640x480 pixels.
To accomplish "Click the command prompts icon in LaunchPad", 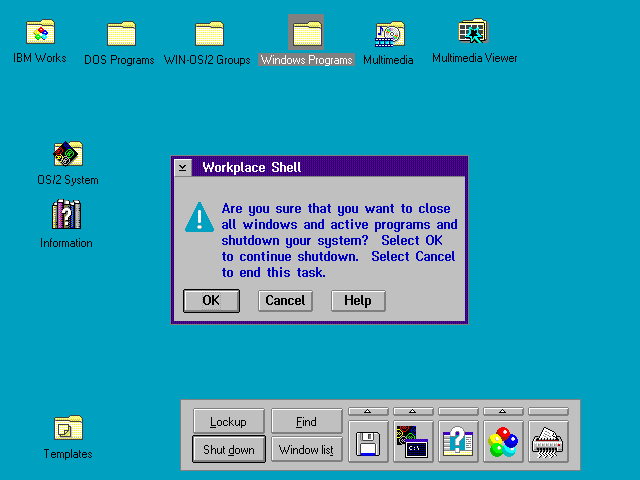I will [413, 442].
